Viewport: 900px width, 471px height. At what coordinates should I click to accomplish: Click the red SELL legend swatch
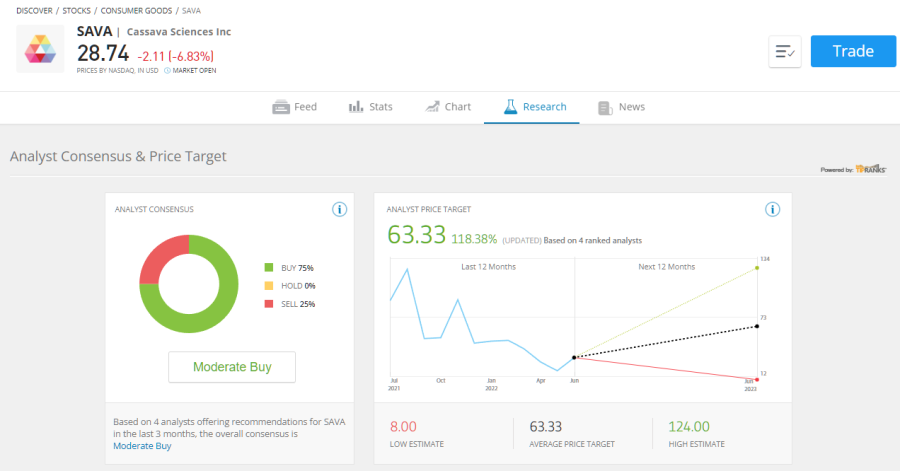tap(269, 303)
